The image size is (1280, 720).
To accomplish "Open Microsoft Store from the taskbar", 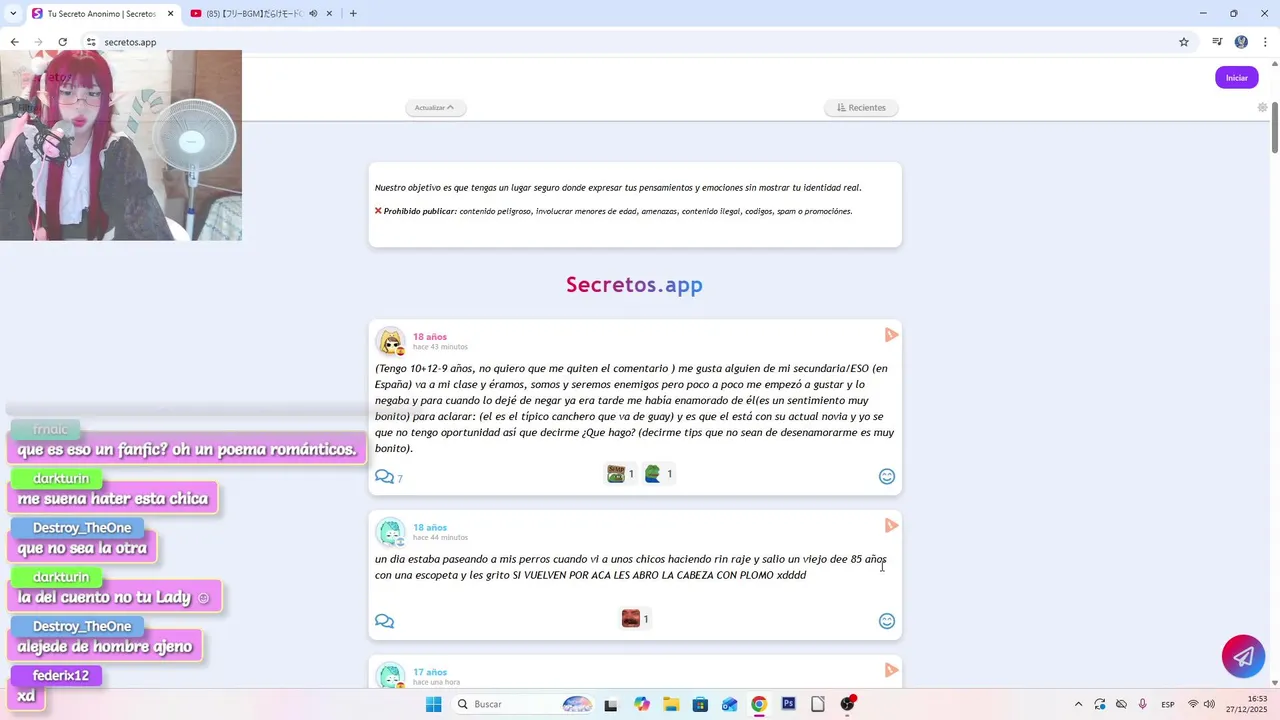I will (x=700, y=704).
